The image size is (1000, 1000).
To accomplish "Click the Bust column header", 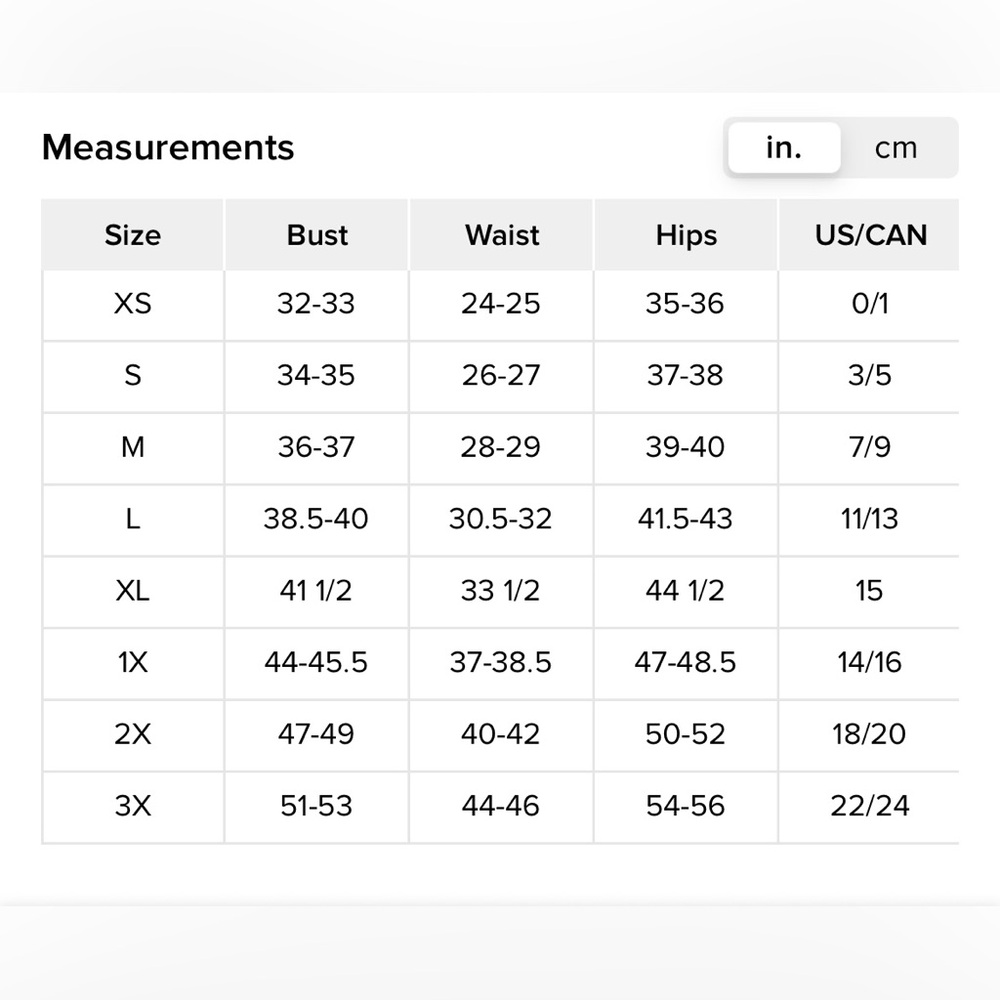I will [317, 235].
